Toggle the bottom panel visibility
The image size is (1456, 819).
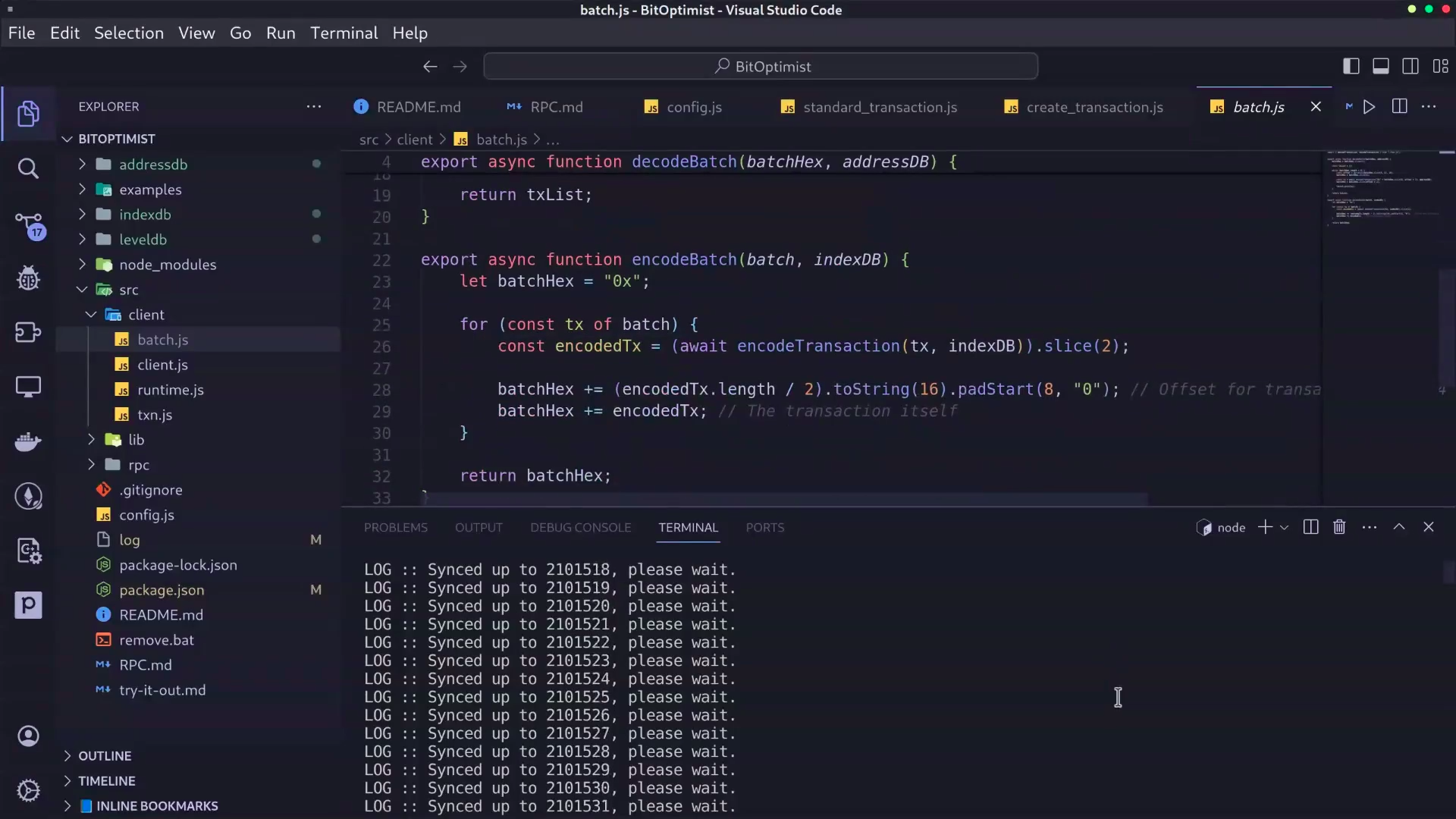[1380, 67]
